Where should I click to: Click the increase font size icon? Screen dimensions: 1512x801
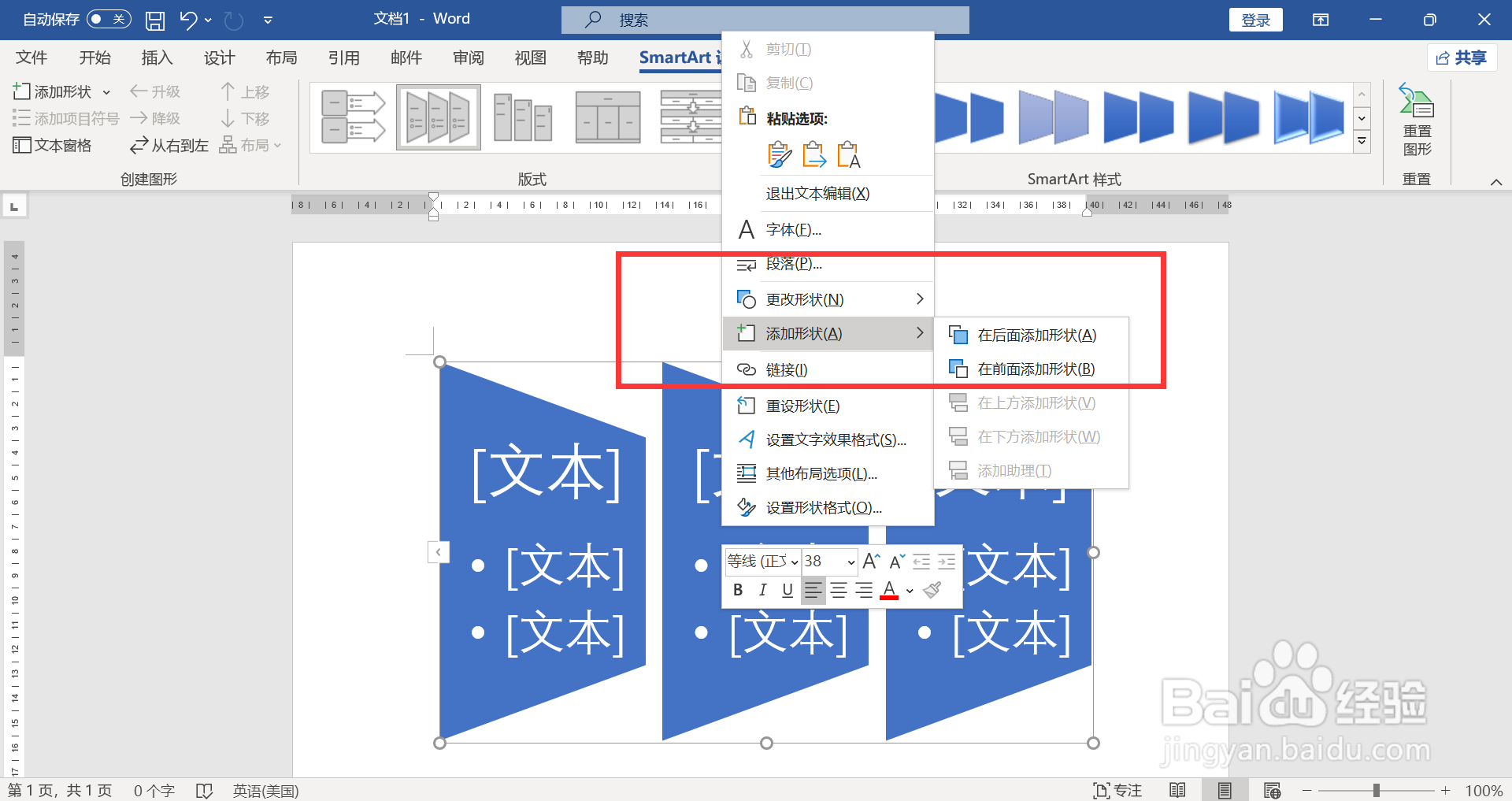click(x=871, y=562)
